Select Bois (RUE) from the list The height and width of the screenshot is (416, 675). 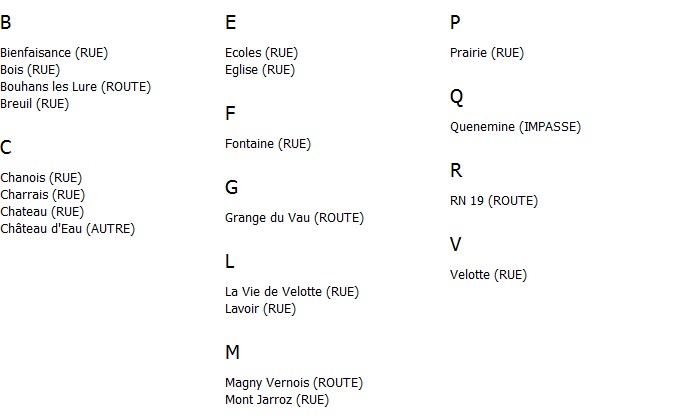[30, 70]
